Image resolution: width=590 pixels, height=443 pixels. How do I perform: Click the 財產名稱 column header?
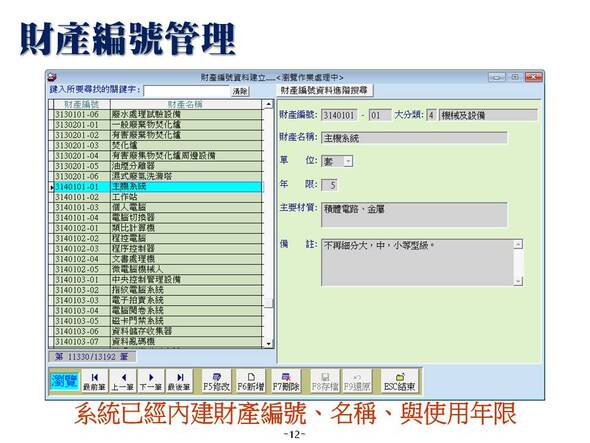click(186, 104)
